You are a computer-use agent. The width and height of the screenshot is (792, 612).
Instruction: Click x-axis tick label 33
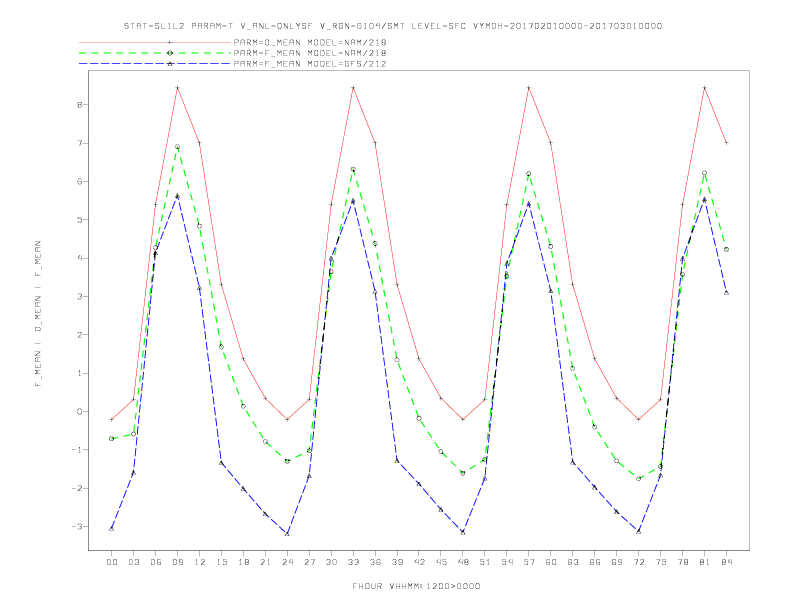pos(353,562)
